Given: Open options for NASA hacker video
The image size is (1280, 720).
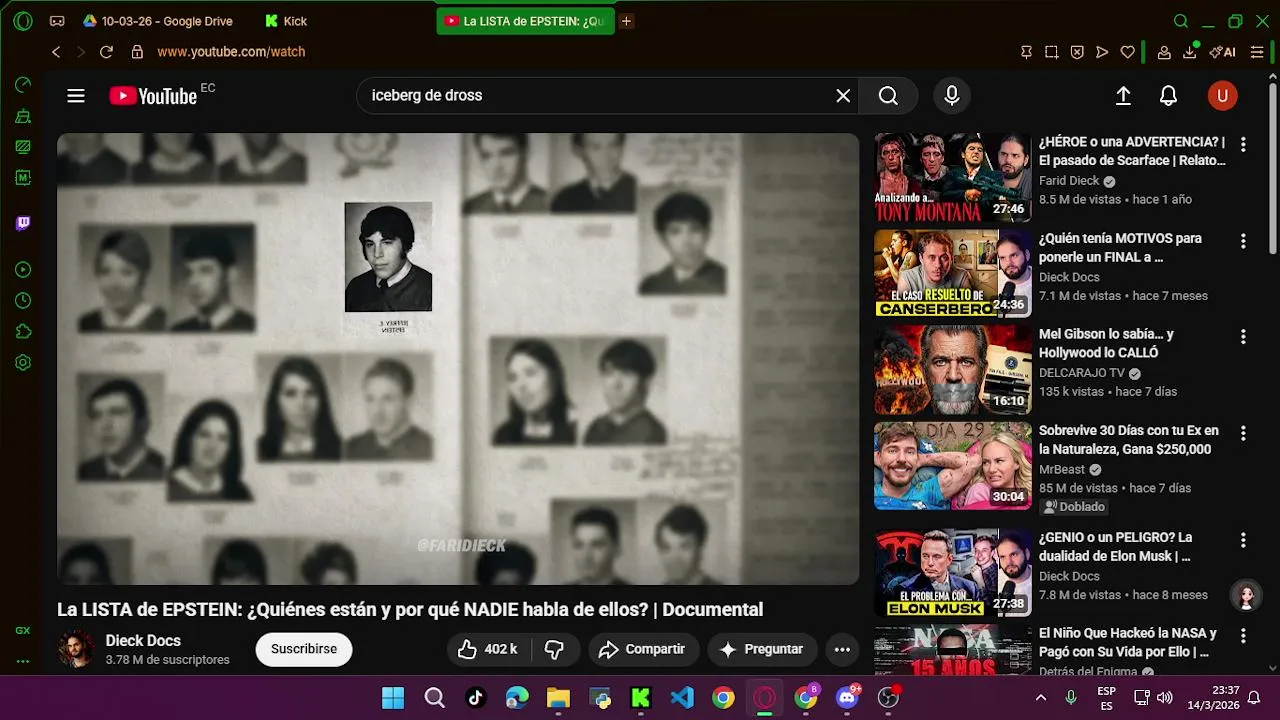Looking at the screenshot, I should click(x=1243, y=637).
